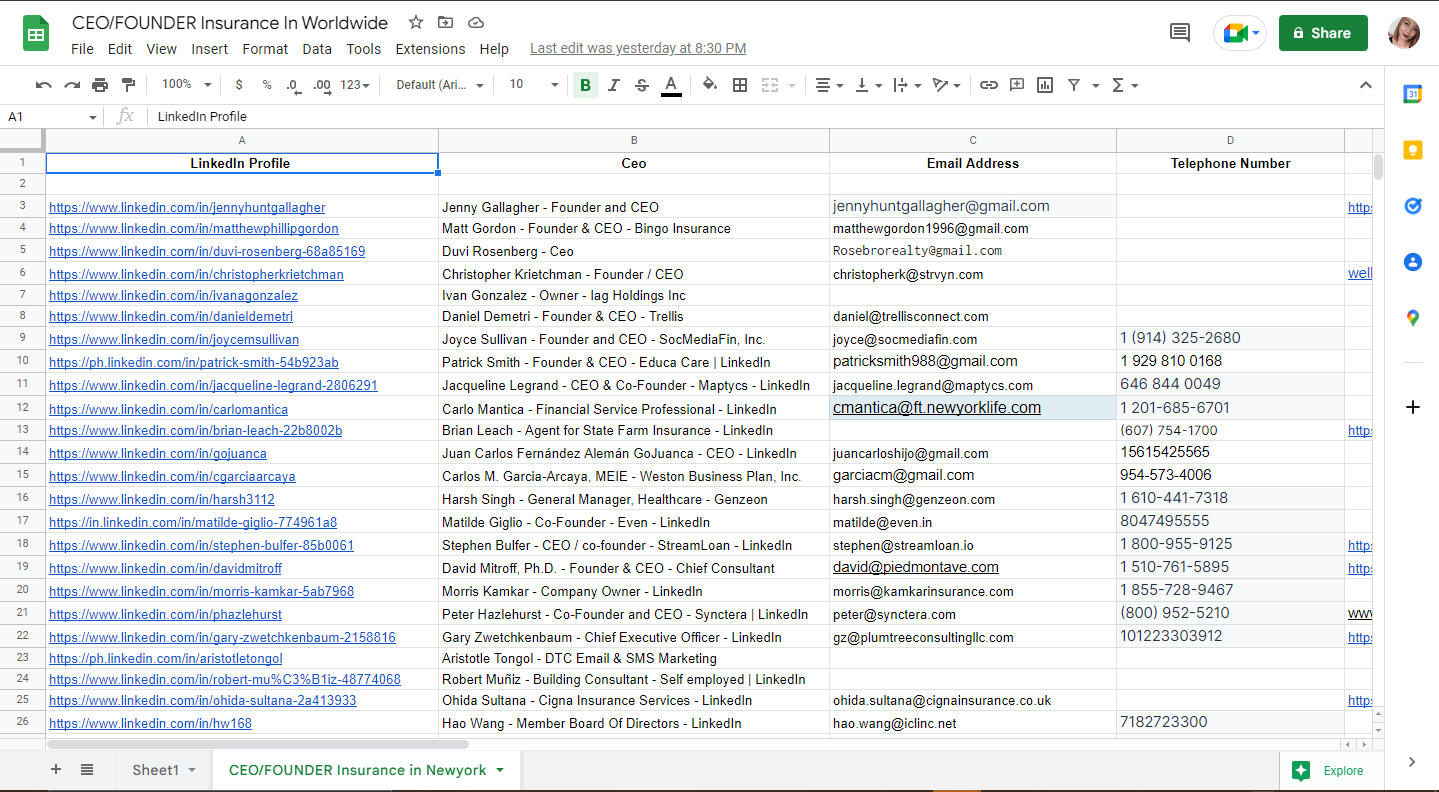Open the Borders tool

point(740,85)
